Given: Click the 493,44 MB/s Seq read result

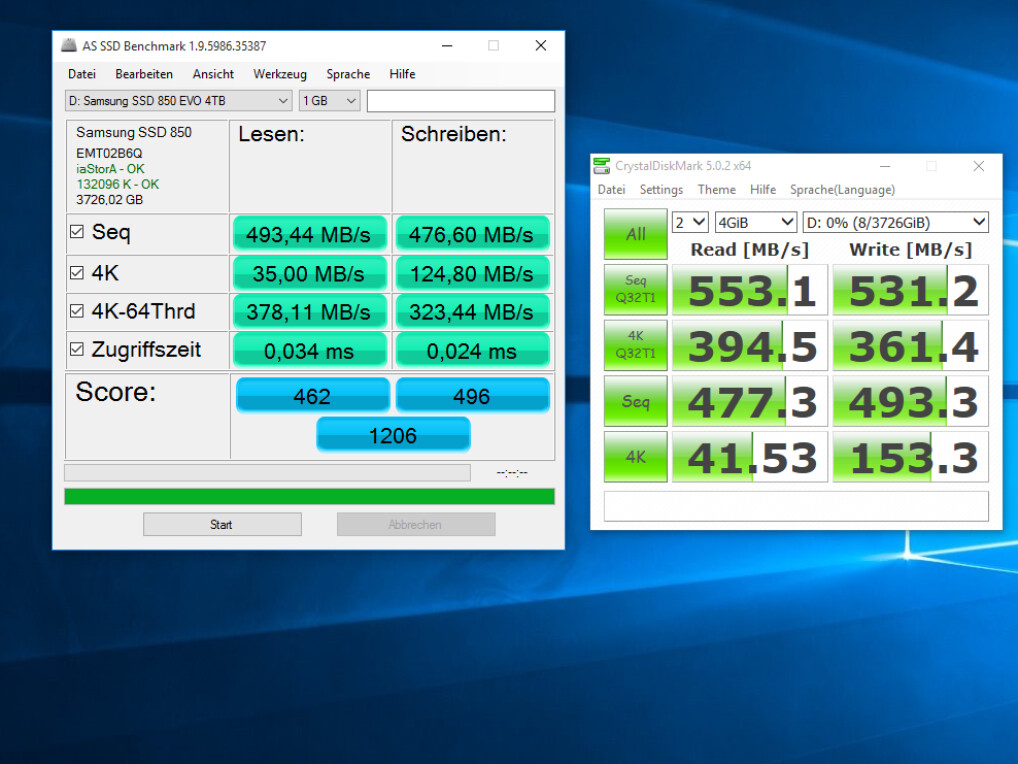Looking at the screenshot, I should (309, 234).
